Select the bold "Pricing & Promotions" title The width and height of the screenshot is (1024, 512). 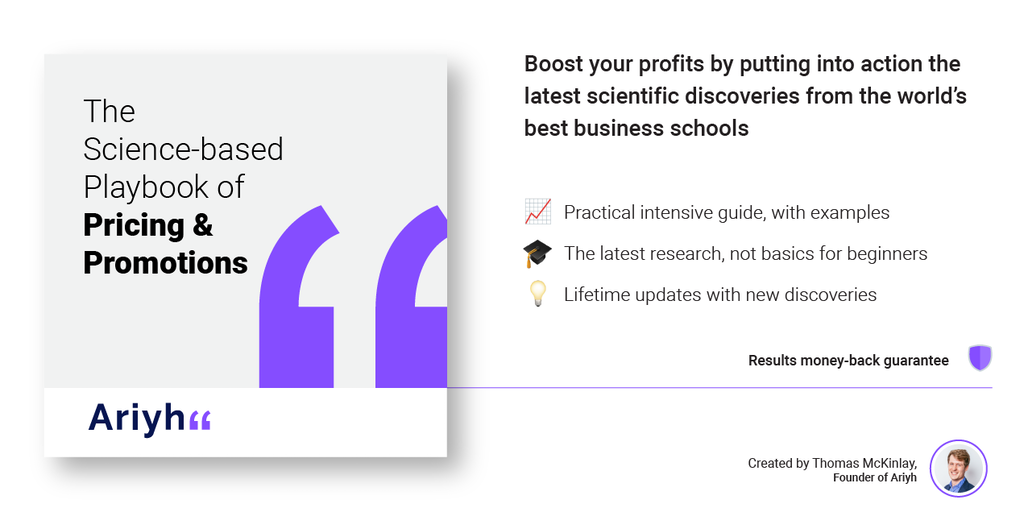[165, 243]
